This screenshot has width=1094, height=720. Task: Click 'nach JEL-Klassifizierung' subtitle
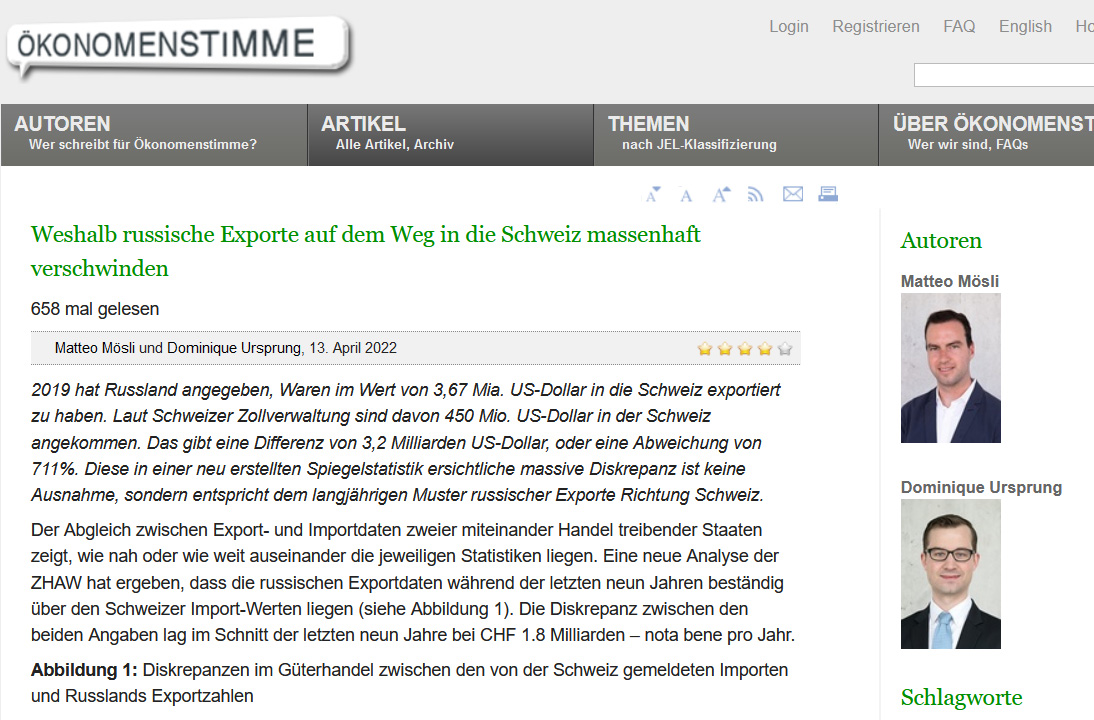pos(699,144)
